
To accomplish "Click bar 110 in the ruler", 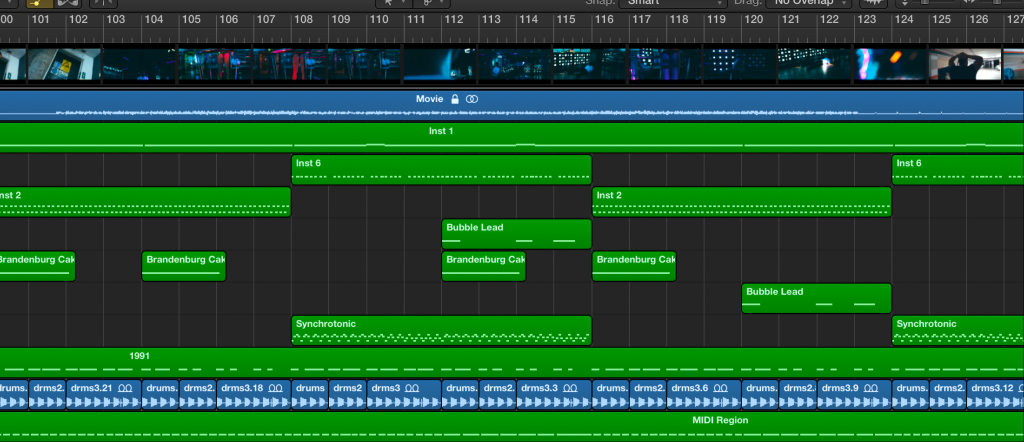I will [x=379, y=20].
